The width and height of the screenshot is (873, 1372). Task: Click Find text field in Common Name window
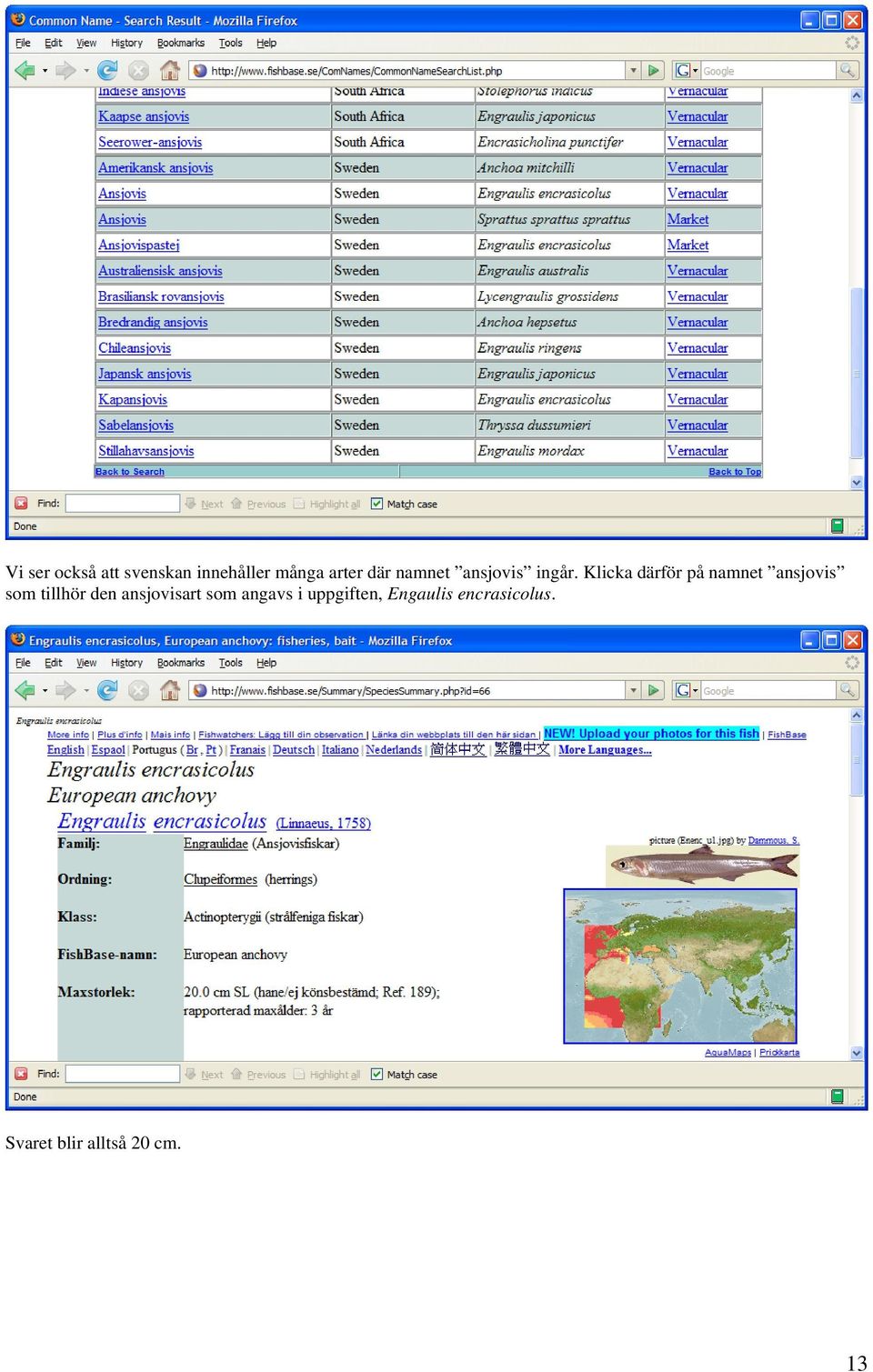point(123,503)
